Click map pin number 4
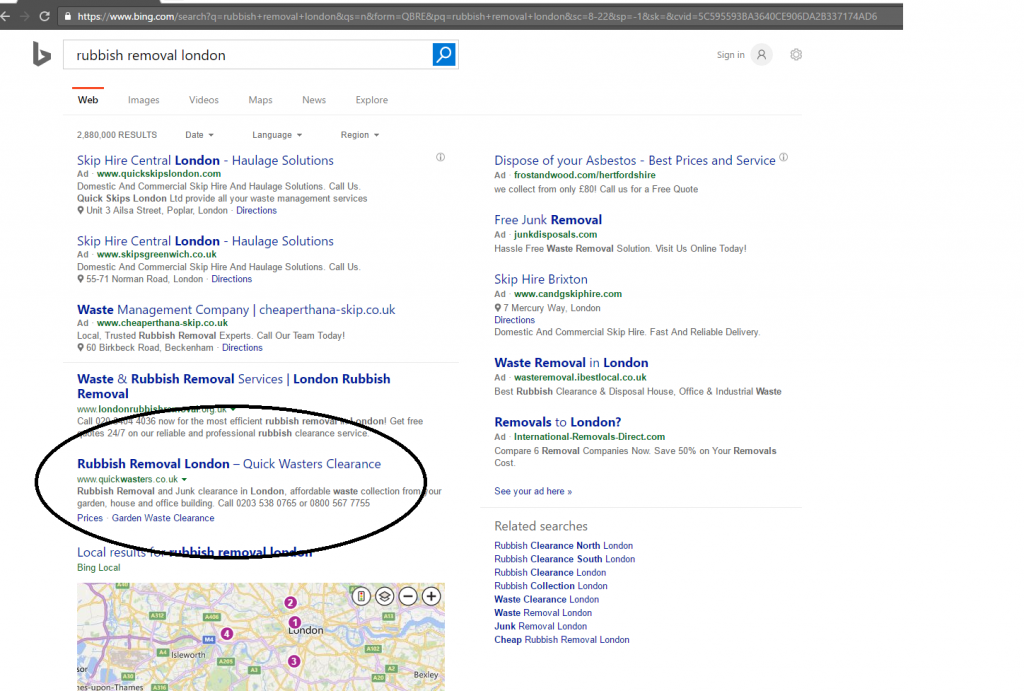Image resolution: width=1024 pixels, height=691 pixels. (x=227, y=634)
